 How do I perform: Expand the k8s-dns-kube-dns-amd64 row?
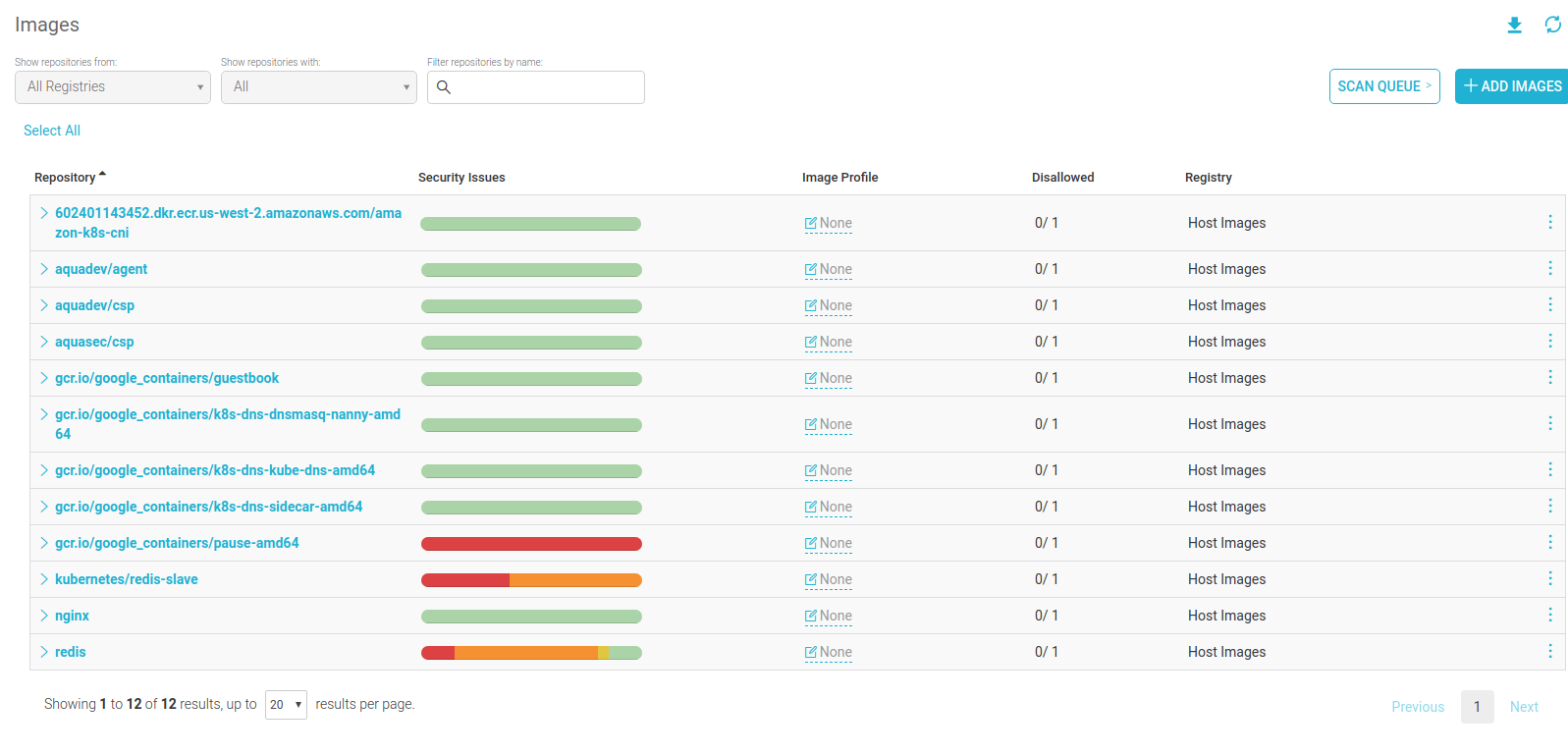[44, 470]
